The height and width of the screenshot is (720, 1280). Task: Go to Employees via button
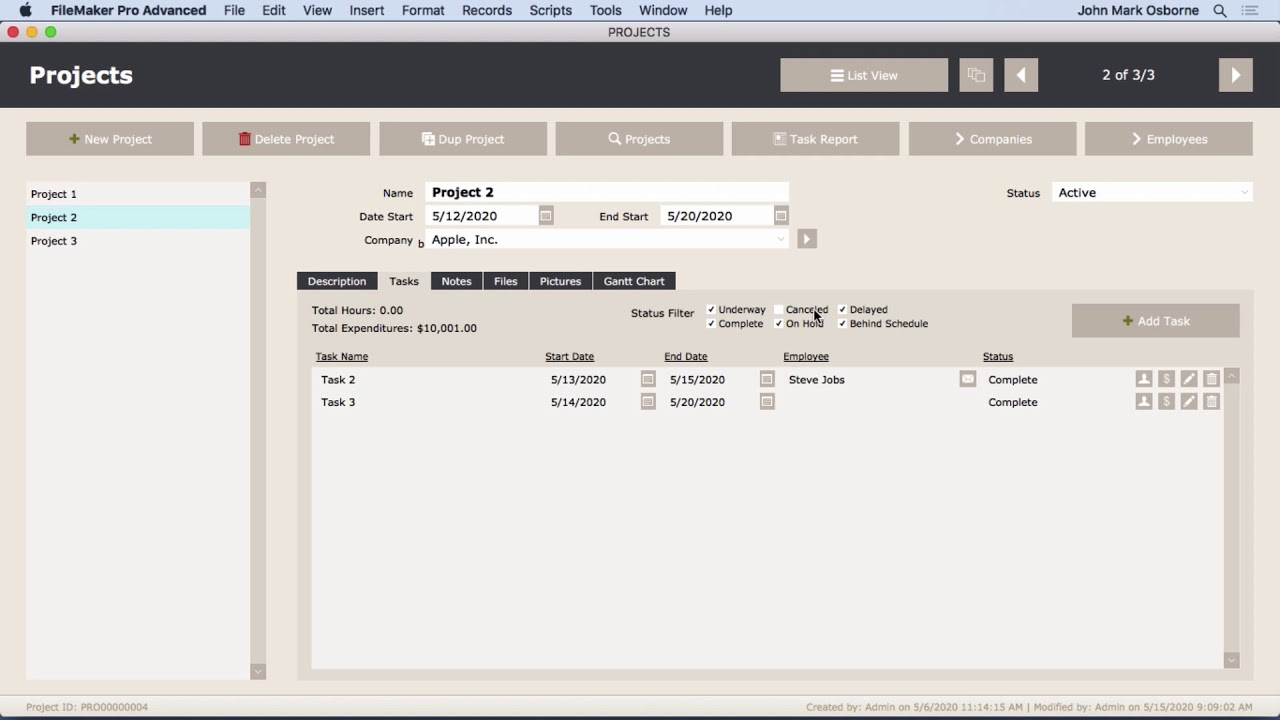click(x=1169, y=139)
